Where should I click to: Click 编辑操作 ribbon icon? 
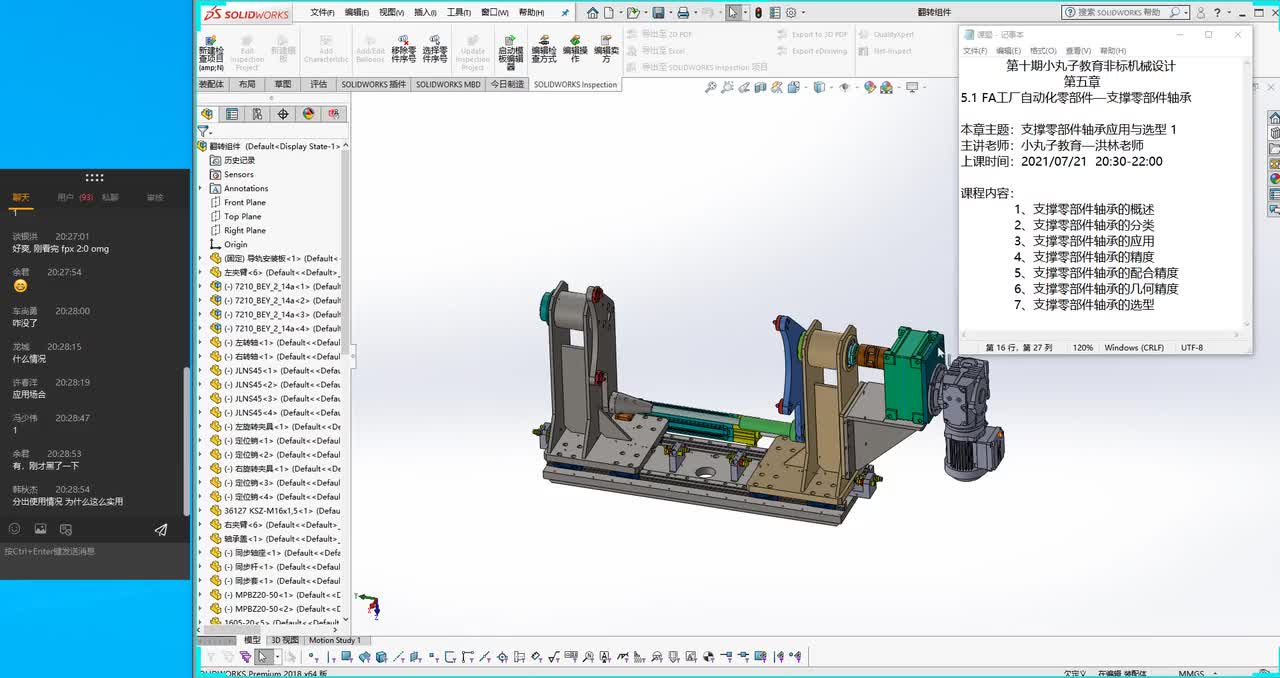coord(575,48)
